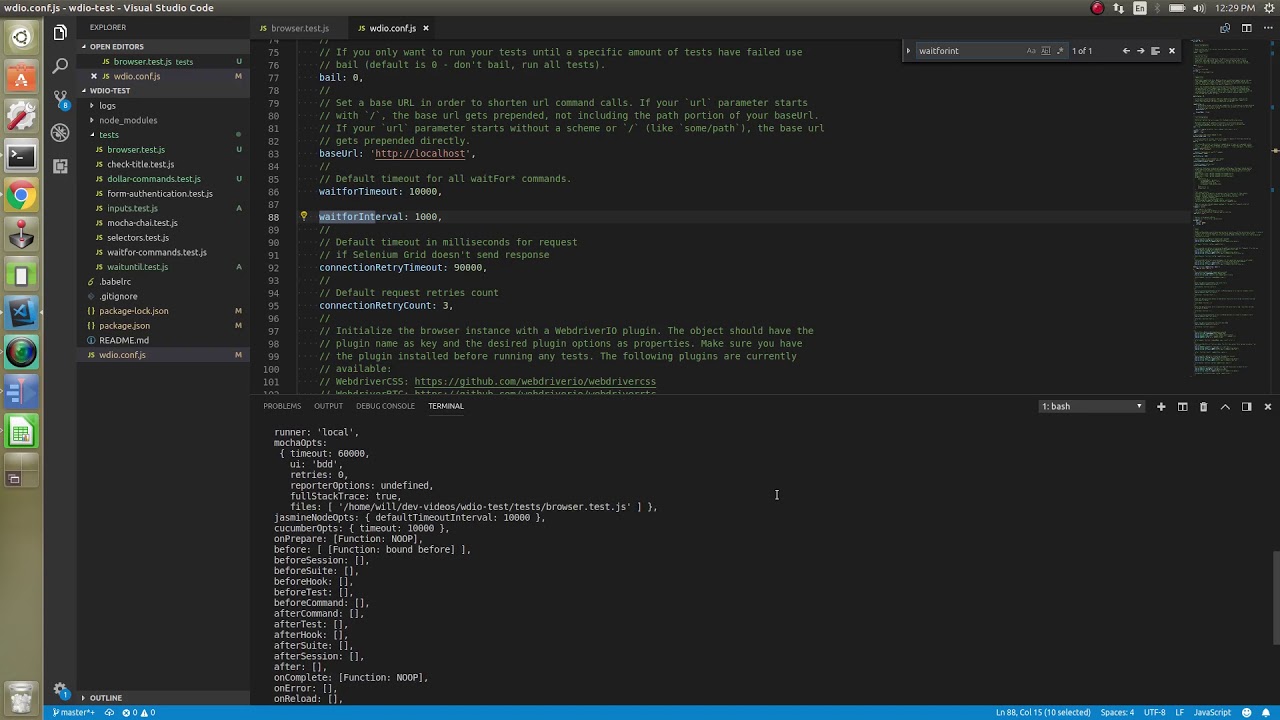Open Terminal app in Ubuntu launcher
This screenshot has height=720, width=1280.
[x=21, y=155]
